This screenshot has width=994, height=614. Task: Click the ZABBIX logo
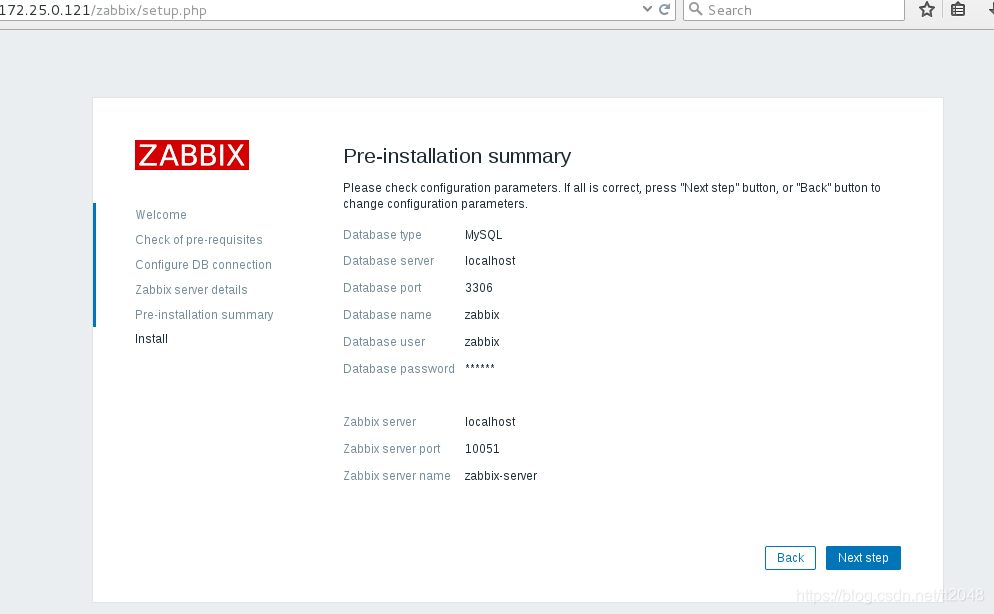click(191, 155)
